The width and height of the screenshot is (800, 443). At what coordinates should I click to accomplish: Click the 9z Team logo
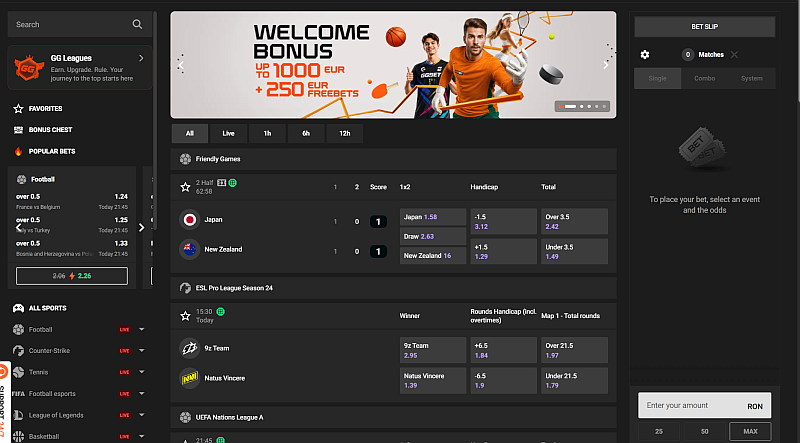tap(189, 348)
